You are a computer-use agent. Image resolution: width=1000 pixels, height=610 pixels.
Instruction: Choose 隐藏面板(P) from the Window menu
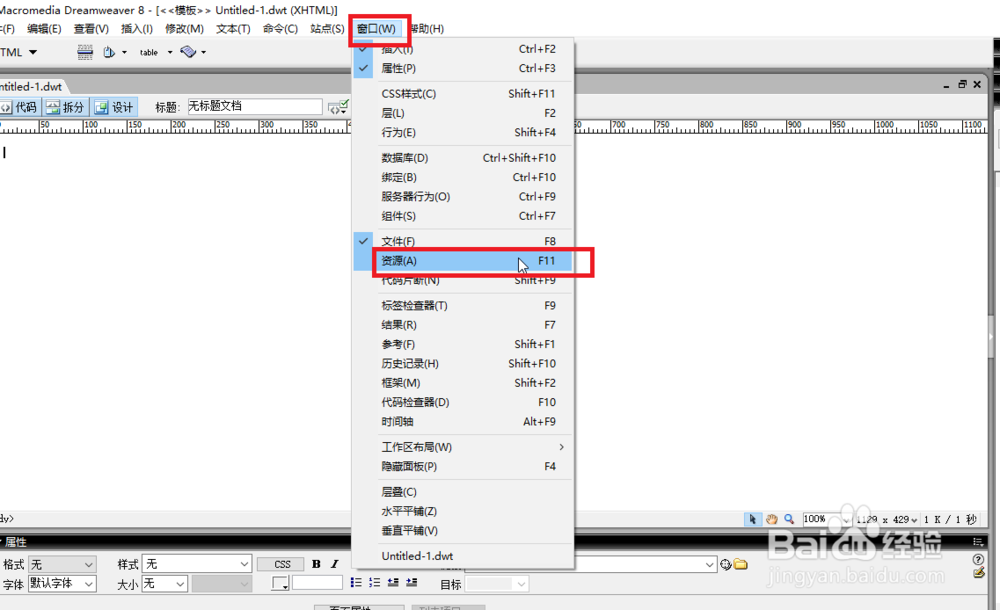(463, 466)
